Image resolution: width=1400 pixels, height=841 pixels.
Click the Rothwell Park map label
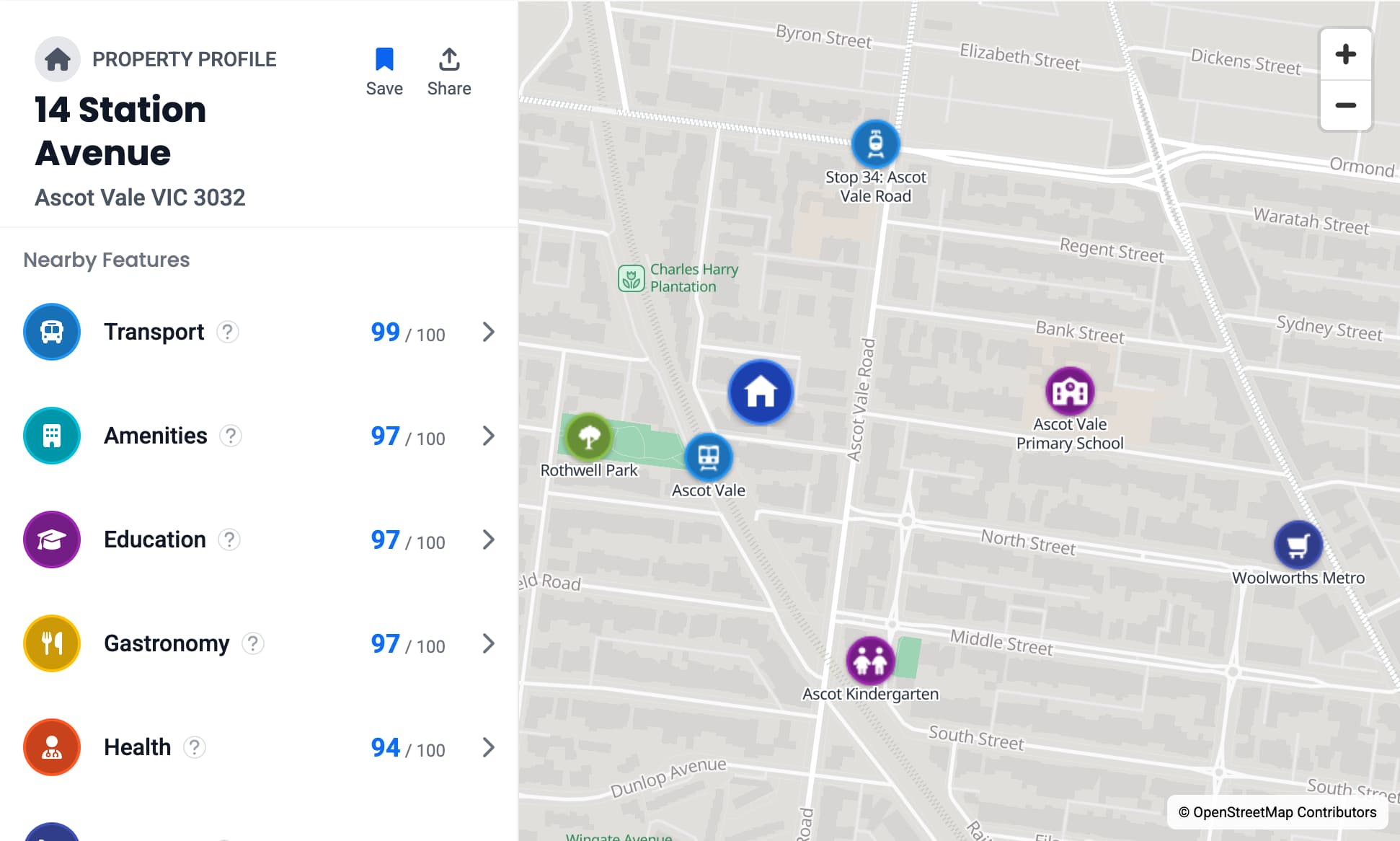point(589,470)
